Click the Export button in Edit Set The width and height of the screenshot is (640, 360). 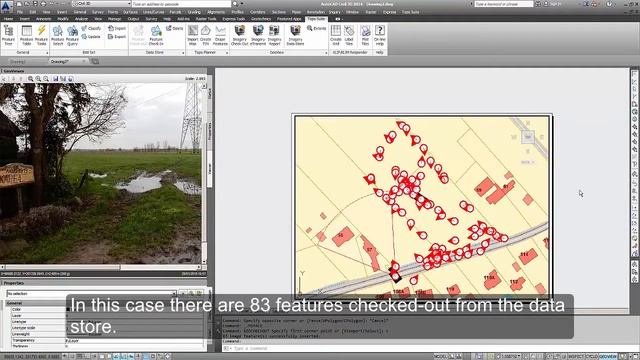pyautogui.click(x=117, y=36)
